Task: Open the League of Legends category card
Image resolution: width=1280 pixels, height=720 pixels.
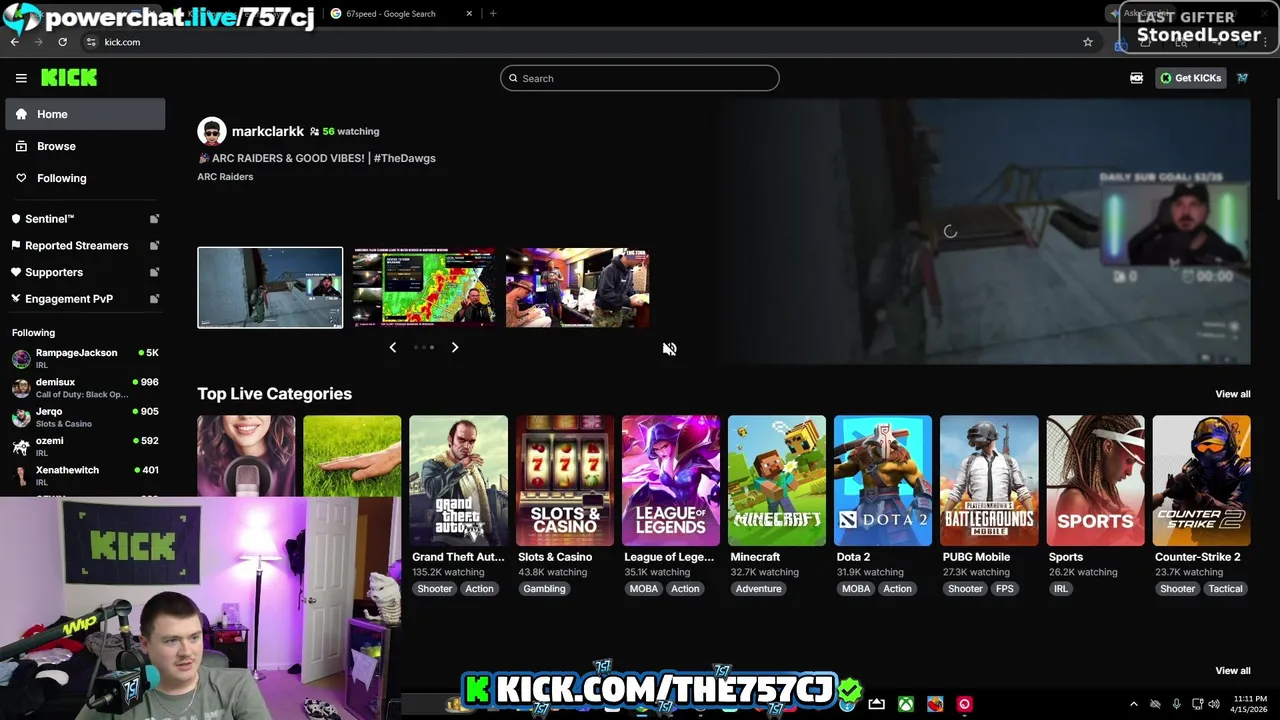Action: point(670,481)
